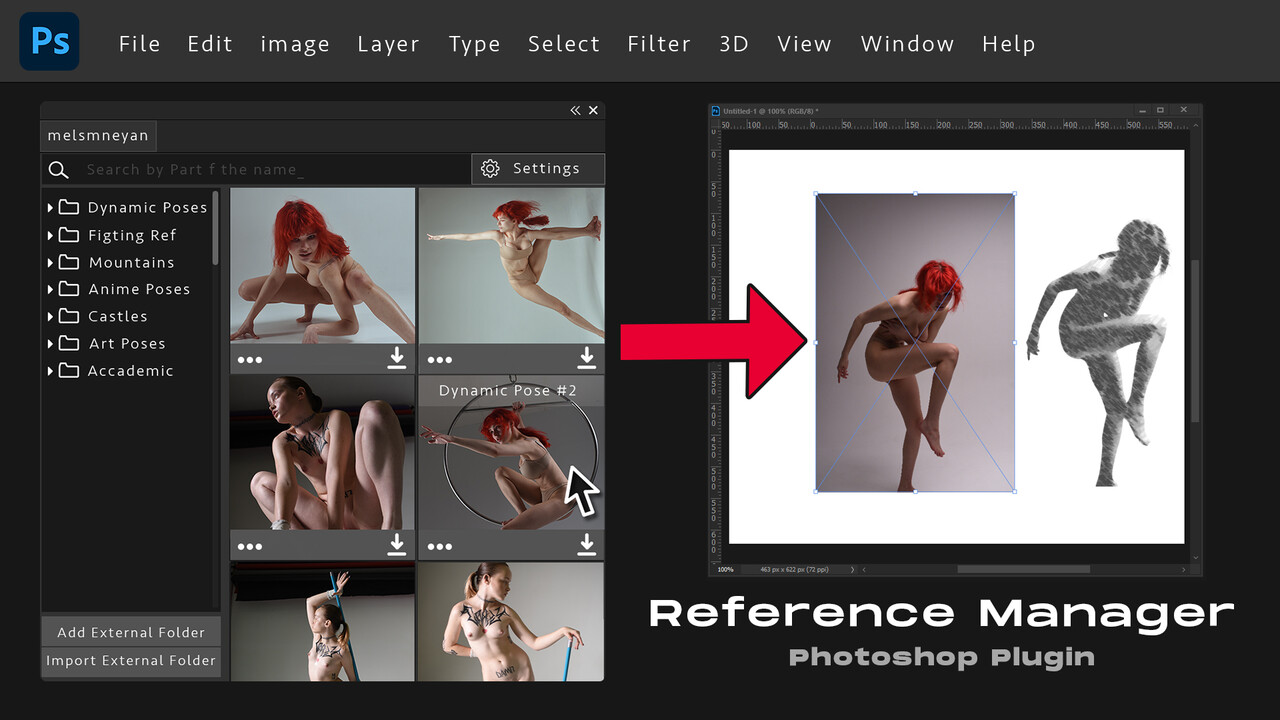Open the Window menu
The height and width of the screenshot is (720, 1280).
tap(907, 44)
